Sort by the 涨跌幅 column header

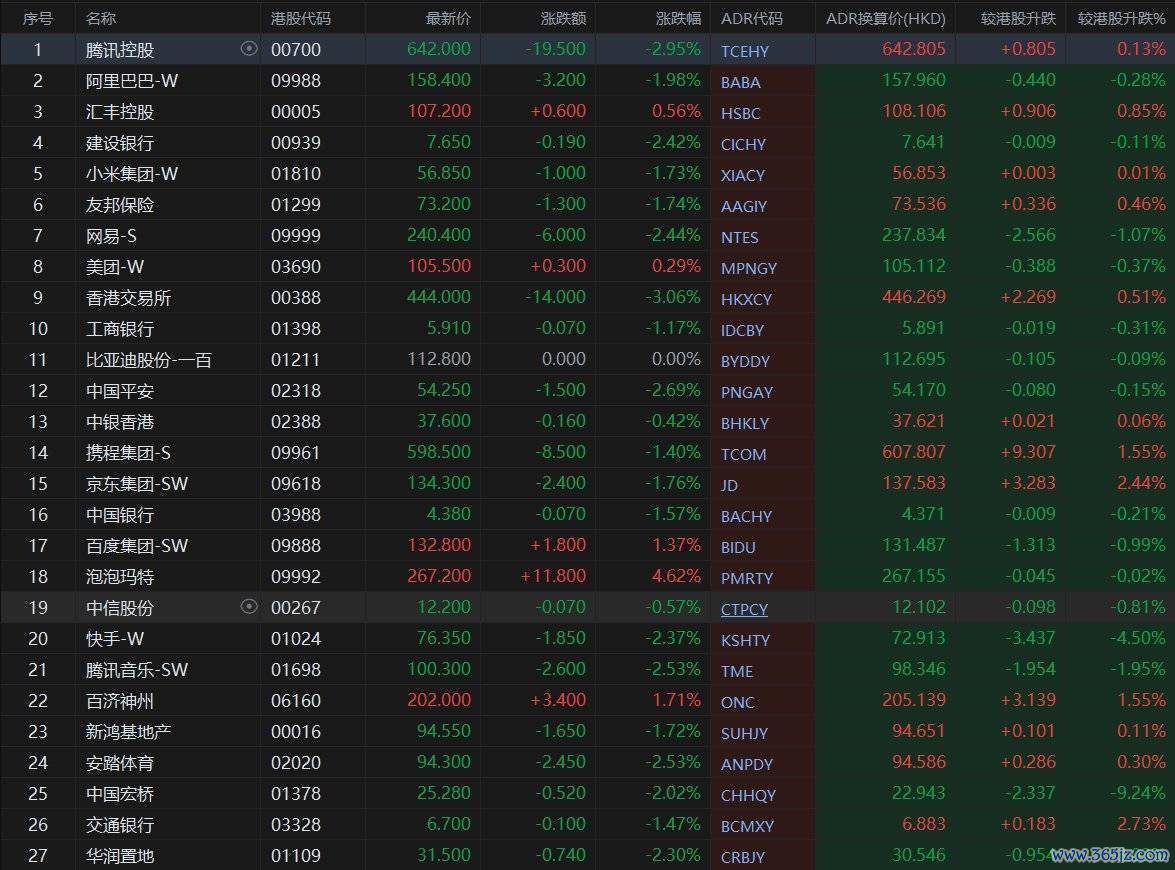[x=678, y=18]
